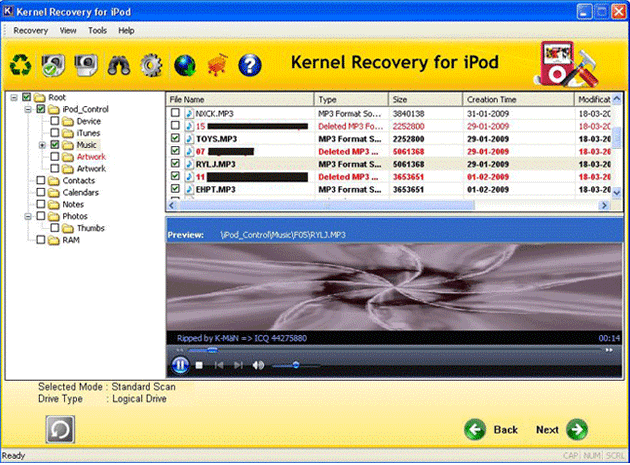The width and height of the screenshot is (630, 465).
Task: Open the Recovery menu
Action: [31, 31]
